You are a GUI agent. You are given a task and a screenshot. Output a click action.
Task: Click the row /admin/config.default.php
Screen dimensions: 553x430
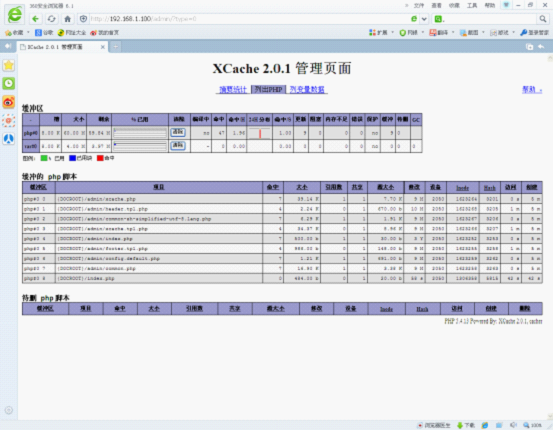282,259
